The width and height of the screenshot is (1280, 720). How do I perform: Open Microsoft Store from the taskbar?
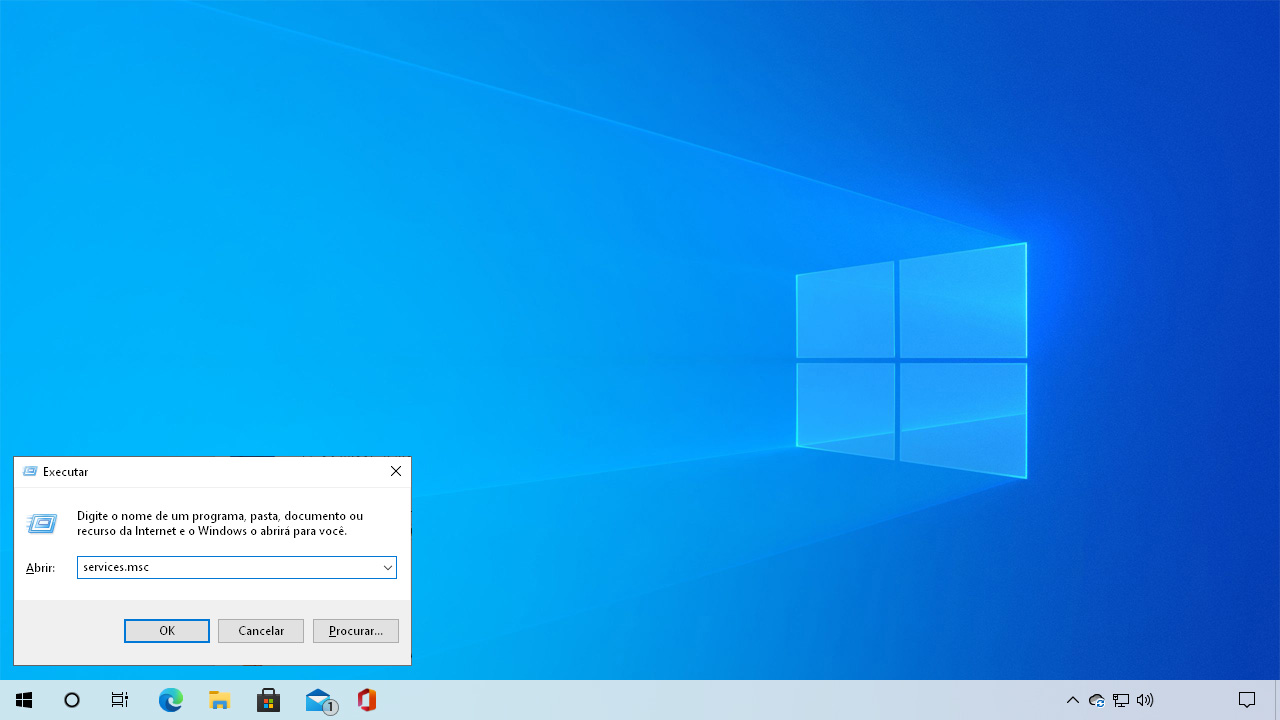[x=268, y=700]
